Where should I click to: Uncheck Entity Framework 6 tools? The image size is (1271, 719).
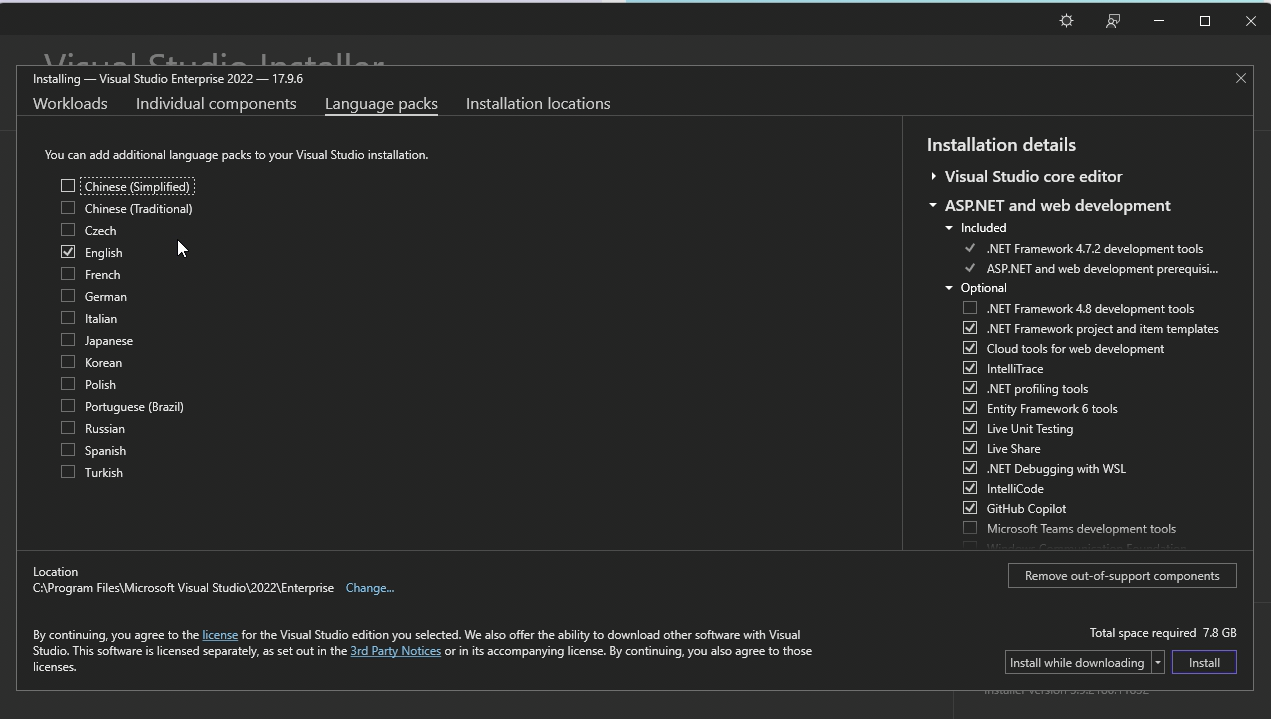pyautogui.click(x=970, y=408)
